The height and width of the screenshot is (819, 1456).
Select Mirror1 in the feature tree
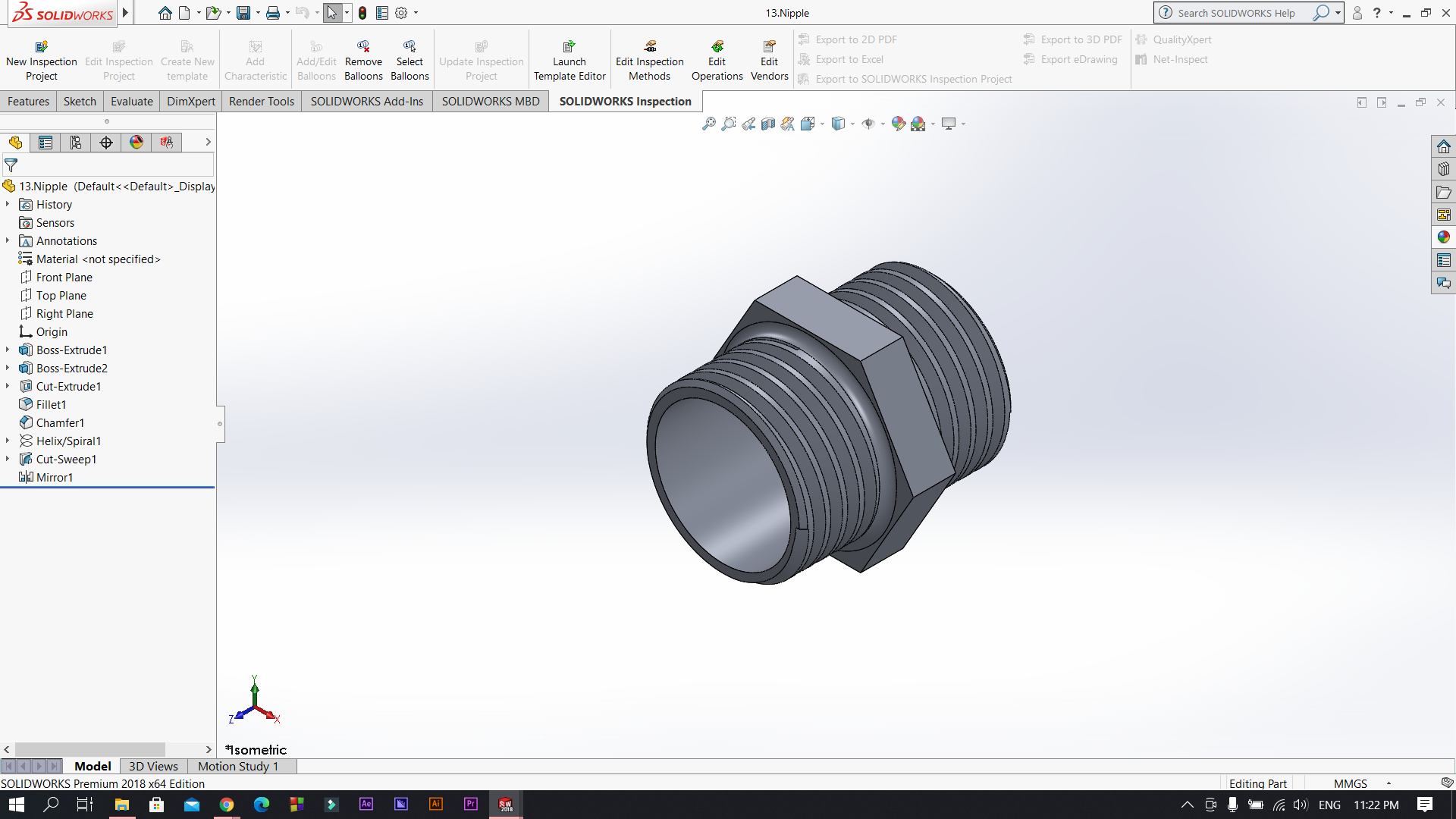(55, 477)
